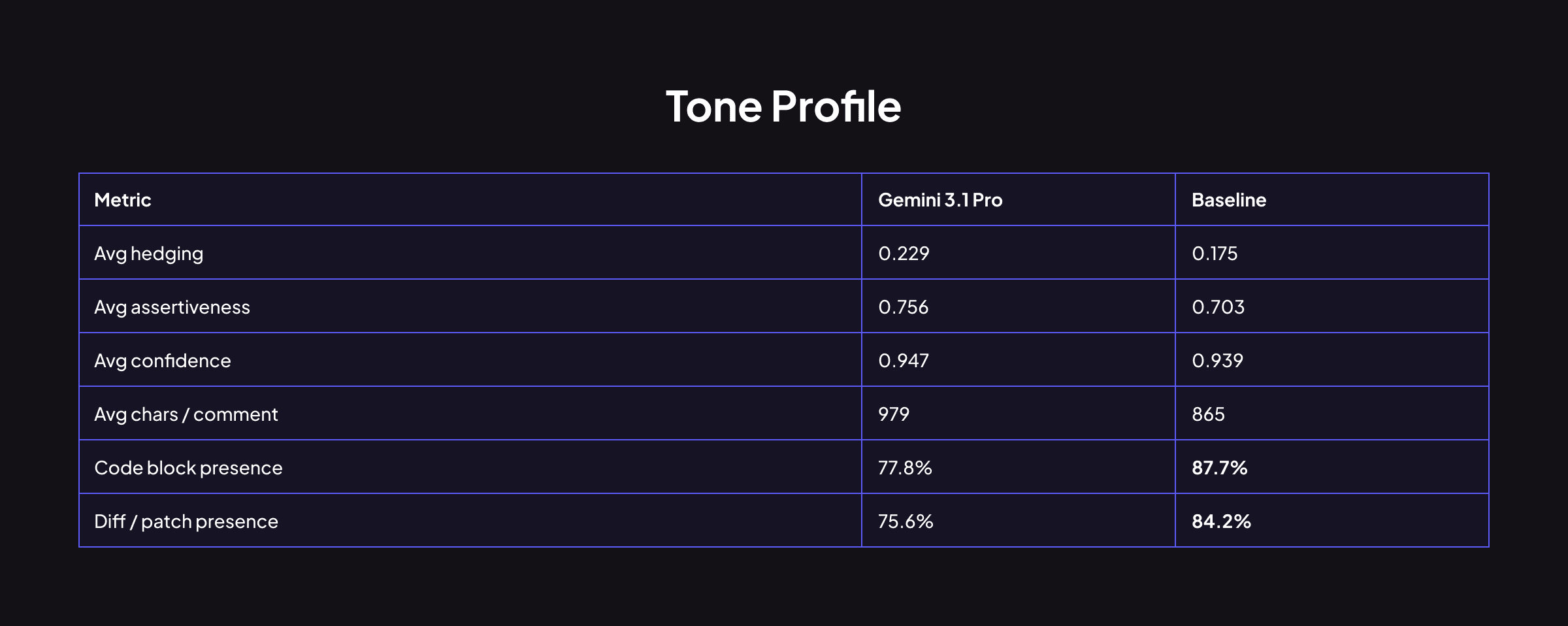
Task: Click the bold 87.7% baseline value
Action: pos(1219,468)
